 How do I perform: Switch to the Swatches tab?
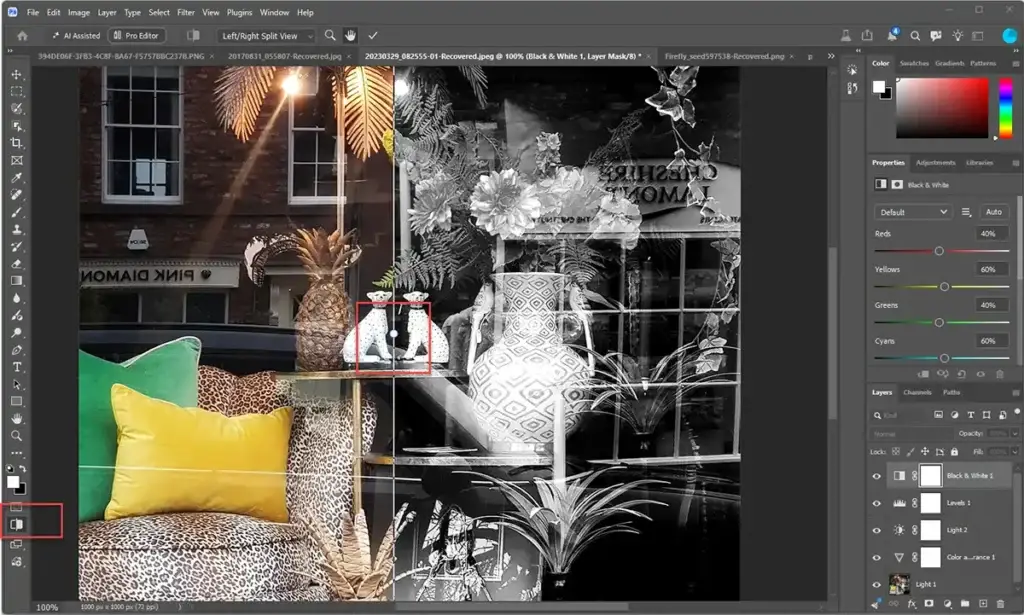(x=914, y=63)
